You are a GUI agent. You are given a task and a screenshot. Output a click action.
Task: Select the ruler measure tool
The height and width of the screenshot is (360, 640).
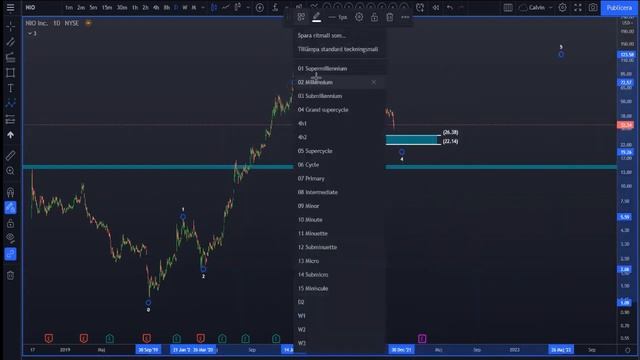[x=11, y=156]
